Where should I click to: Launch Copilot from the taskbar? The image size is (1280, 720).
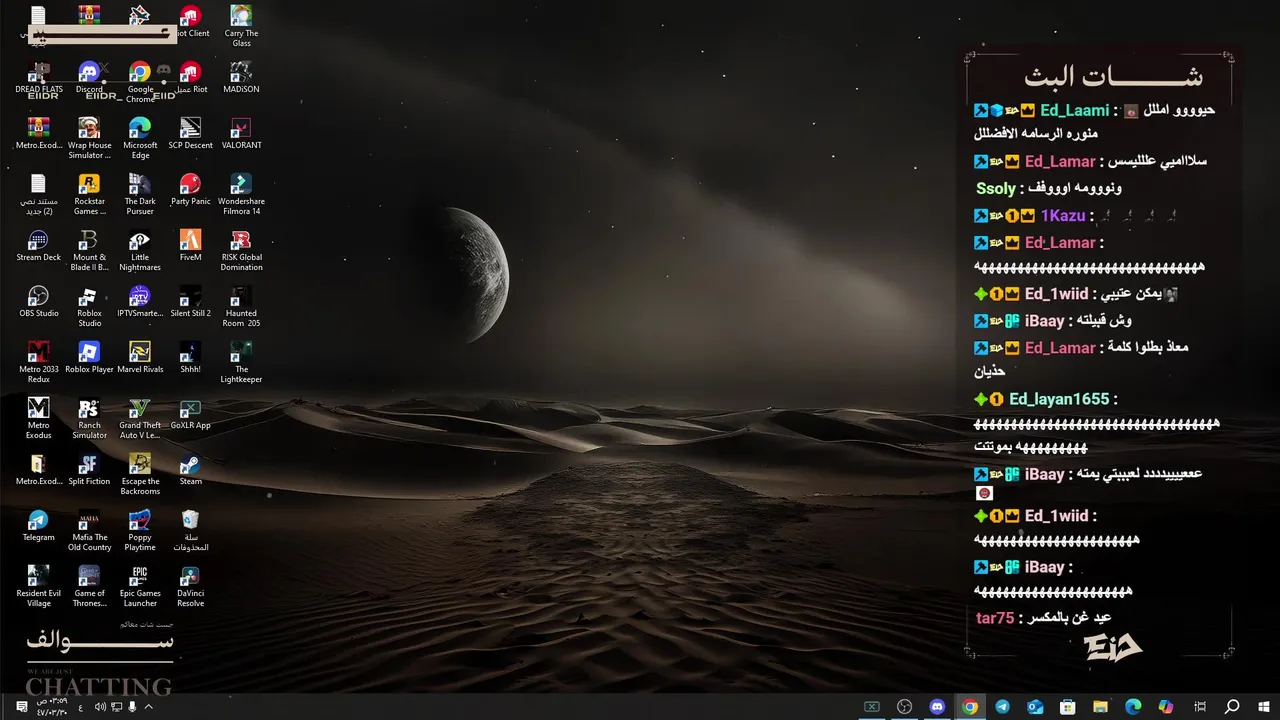pos(1166,707)
